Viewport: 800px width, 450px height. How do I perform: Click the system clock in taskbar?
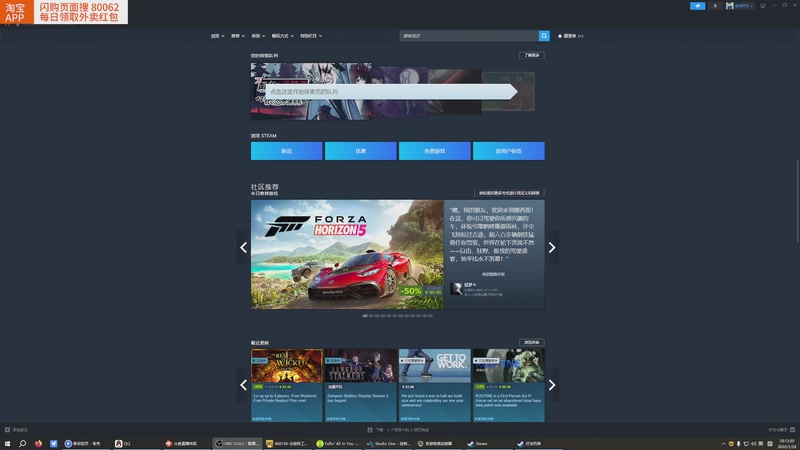tap(787, 443)
